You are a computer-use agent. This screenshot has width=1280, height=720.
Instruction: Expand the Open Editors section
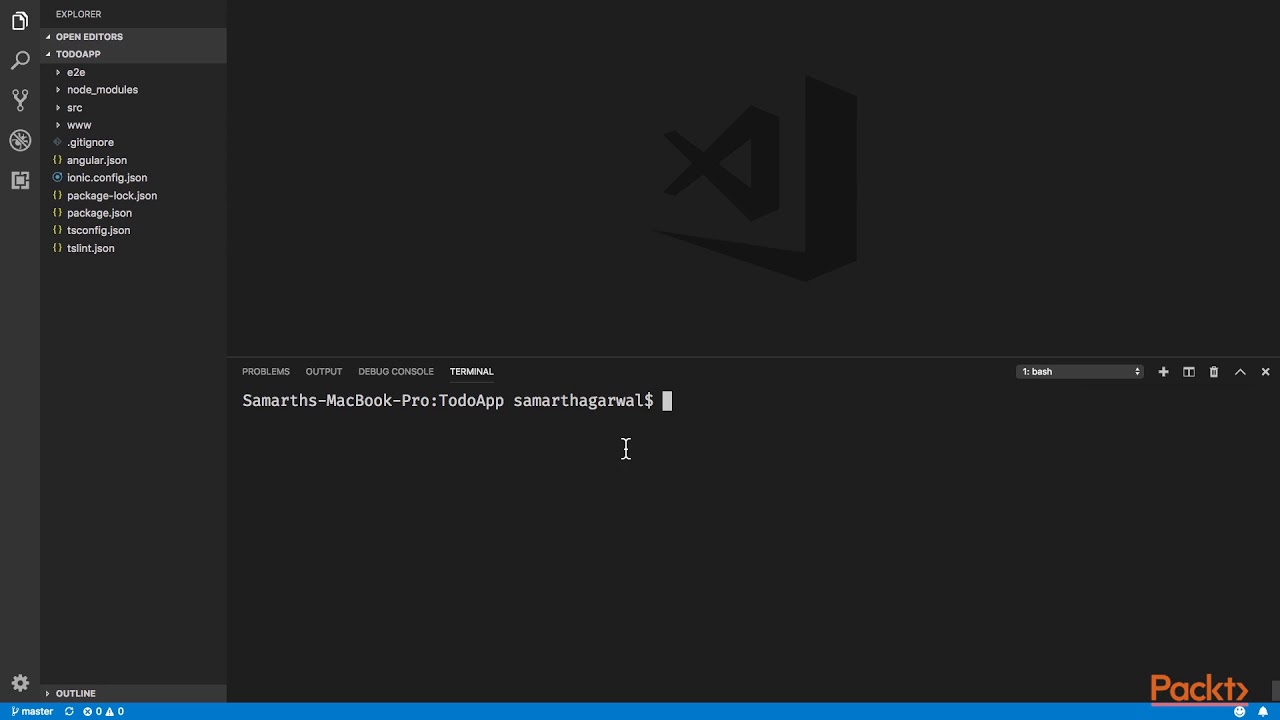pyautogui.click(x=134, y=37)
